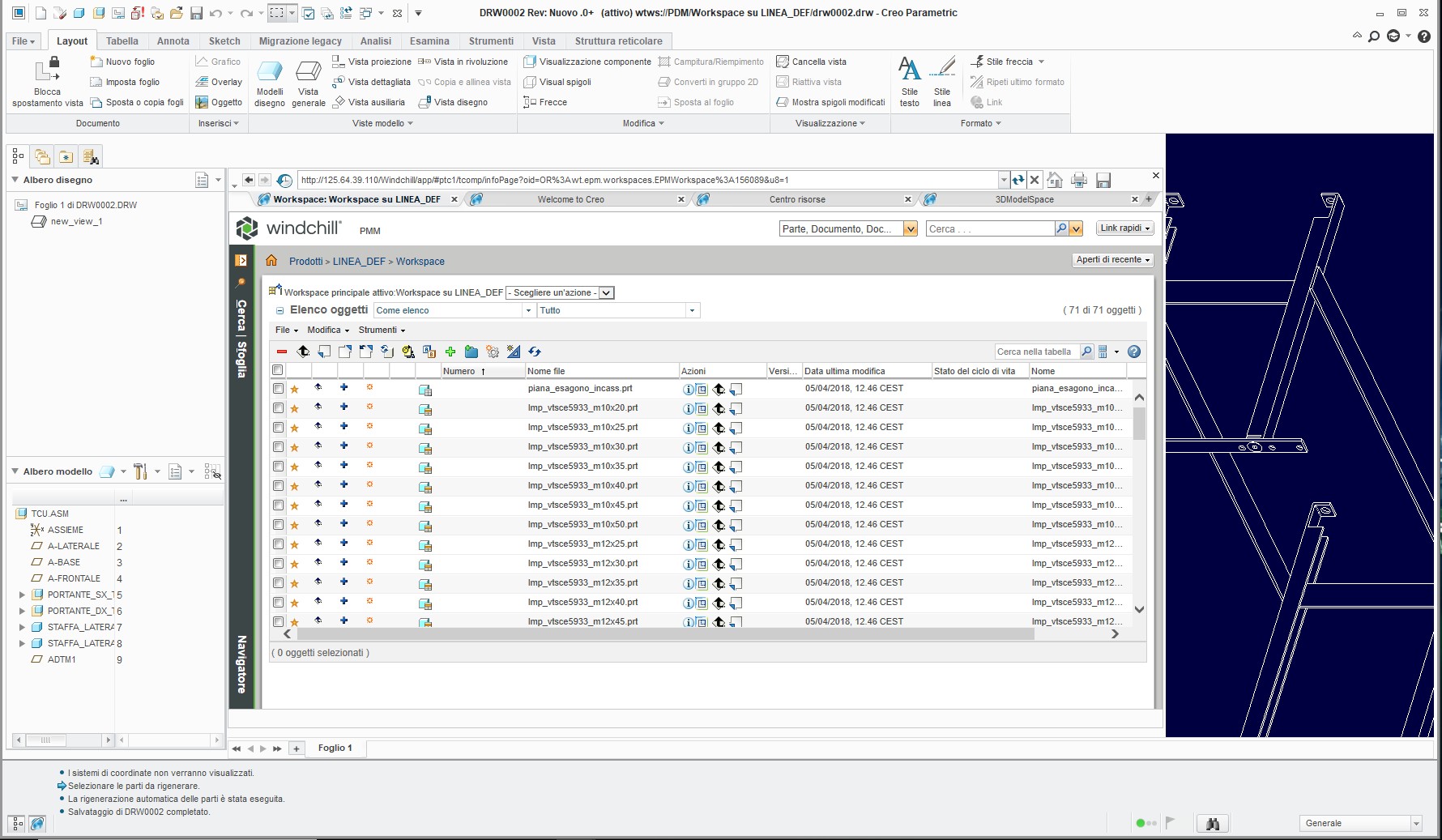Screen dimensions: 1442x840
Task: Check the box for lmp_vtsce5933_m10x40.prt
Action: [278, 486]
